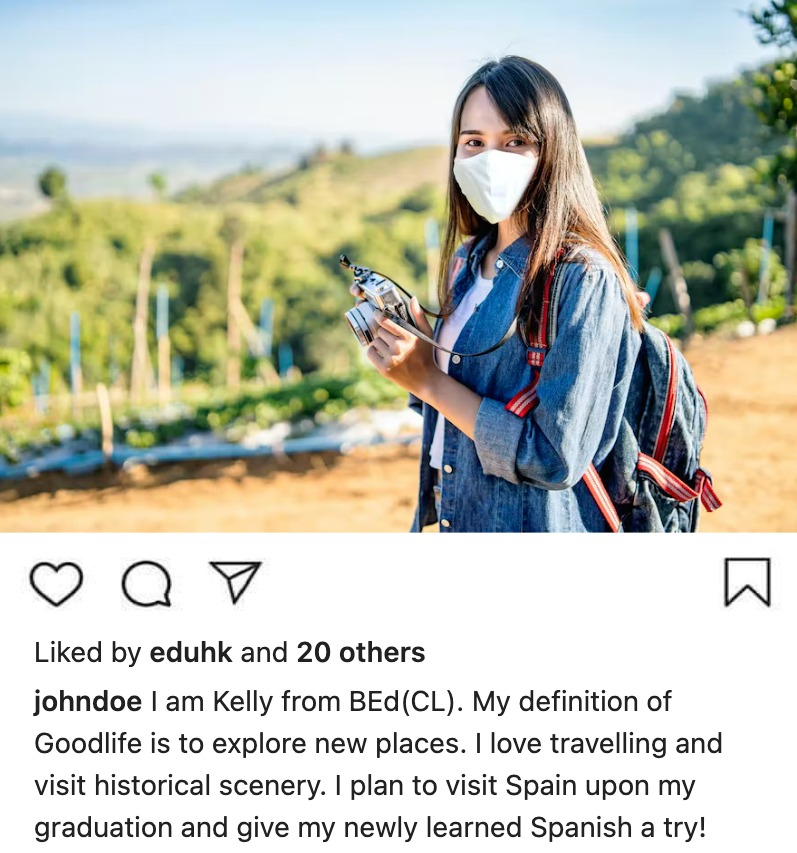Viewport: 797px width, 853px height.
Task: Click 'historical scenery' in the caption
Action: [207, 786]
